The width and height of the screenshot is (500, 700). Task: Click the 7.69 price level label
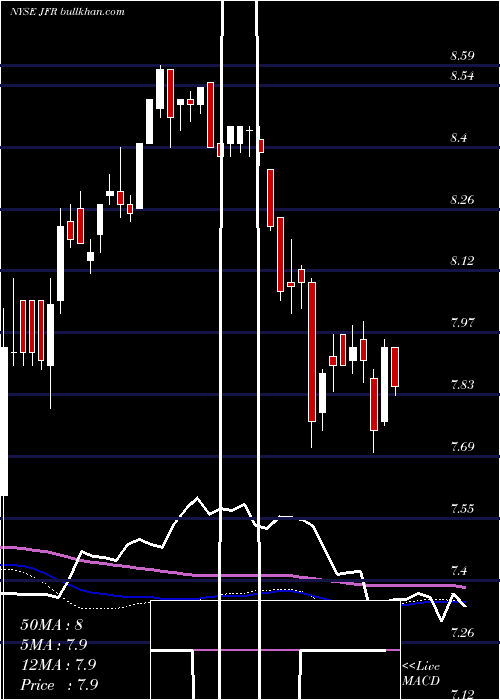[462, 447]
